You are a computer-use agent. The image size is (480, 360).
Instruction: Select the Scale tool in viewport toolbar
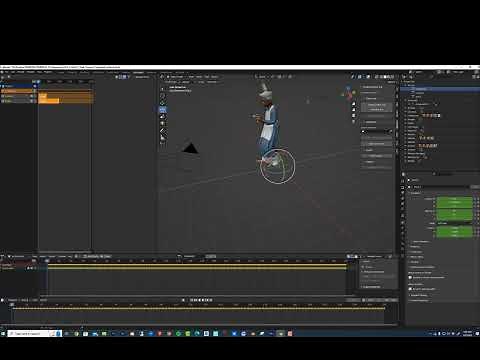[x=162, y=116]
